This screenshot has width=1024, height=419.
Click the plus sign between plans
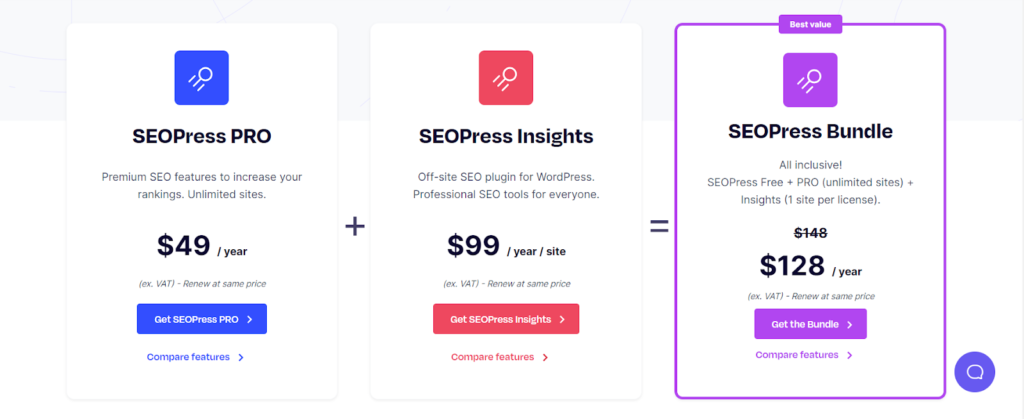click(354, 226)
